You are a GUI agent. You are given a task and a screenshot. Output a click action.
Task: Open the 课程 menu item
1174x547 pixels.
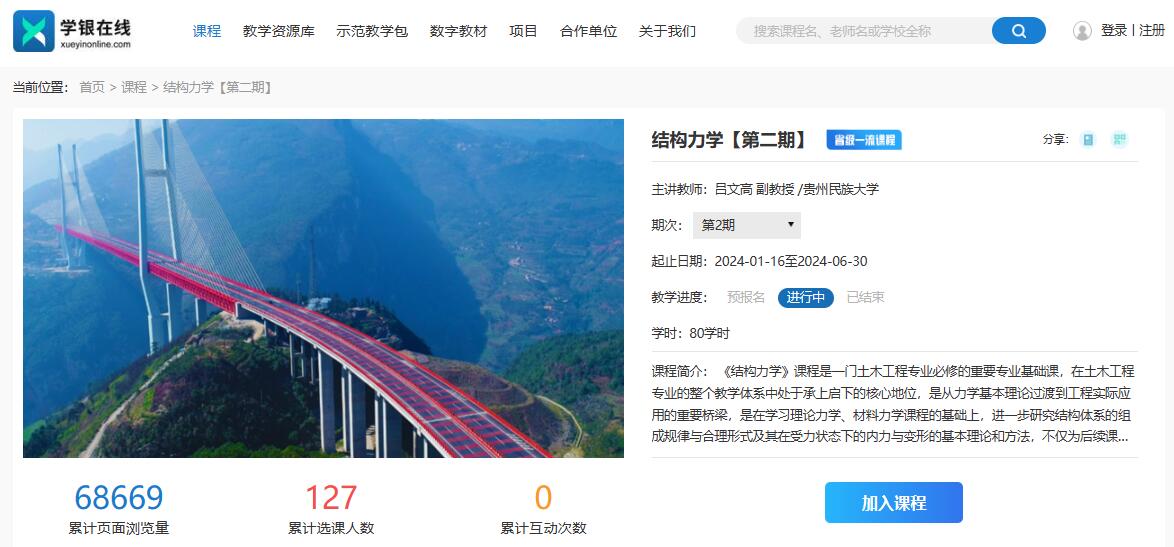point(207,31)
